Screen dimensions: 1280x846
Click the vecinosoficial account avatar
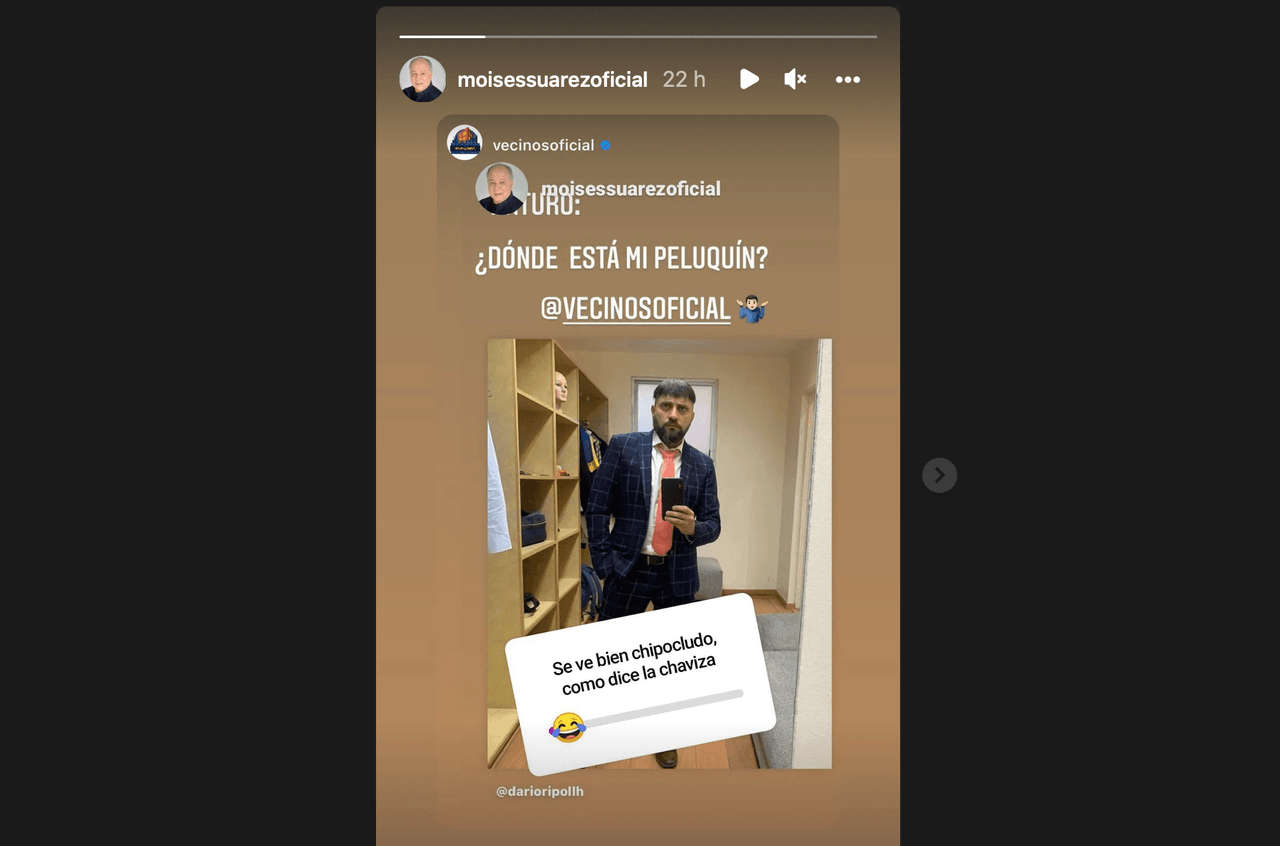click(465, 143)
